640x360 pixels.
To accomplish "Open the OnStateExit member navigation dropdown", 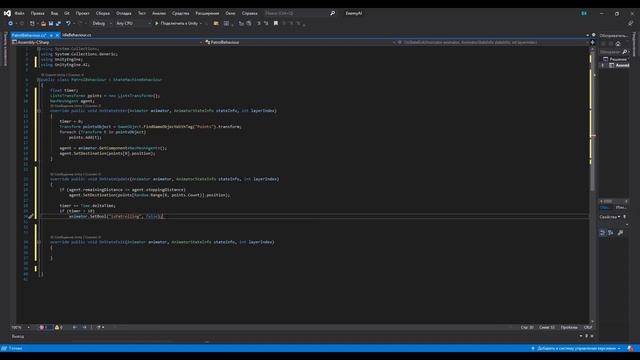I will click(493, 42).
